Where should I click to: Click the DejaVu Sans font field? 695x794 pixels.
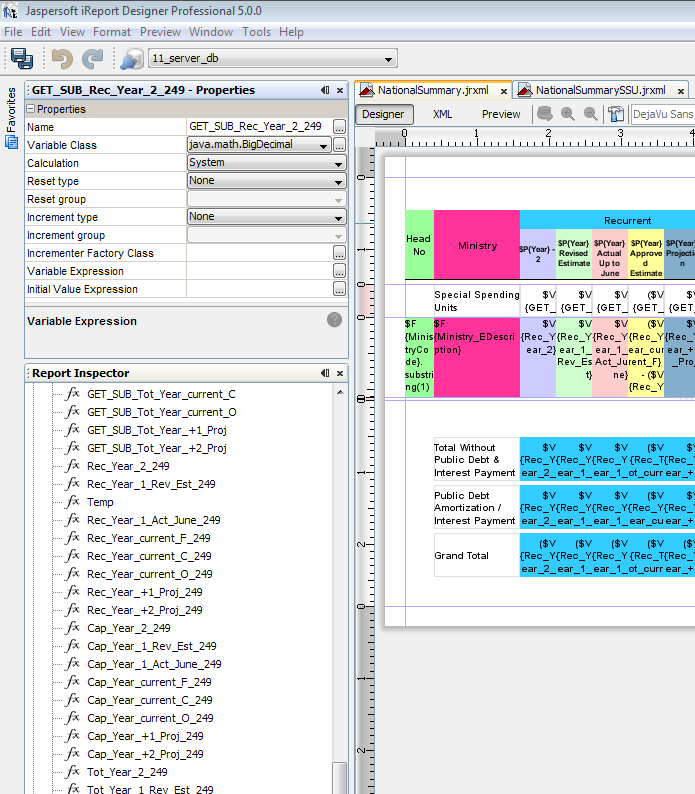click(663, 114)
